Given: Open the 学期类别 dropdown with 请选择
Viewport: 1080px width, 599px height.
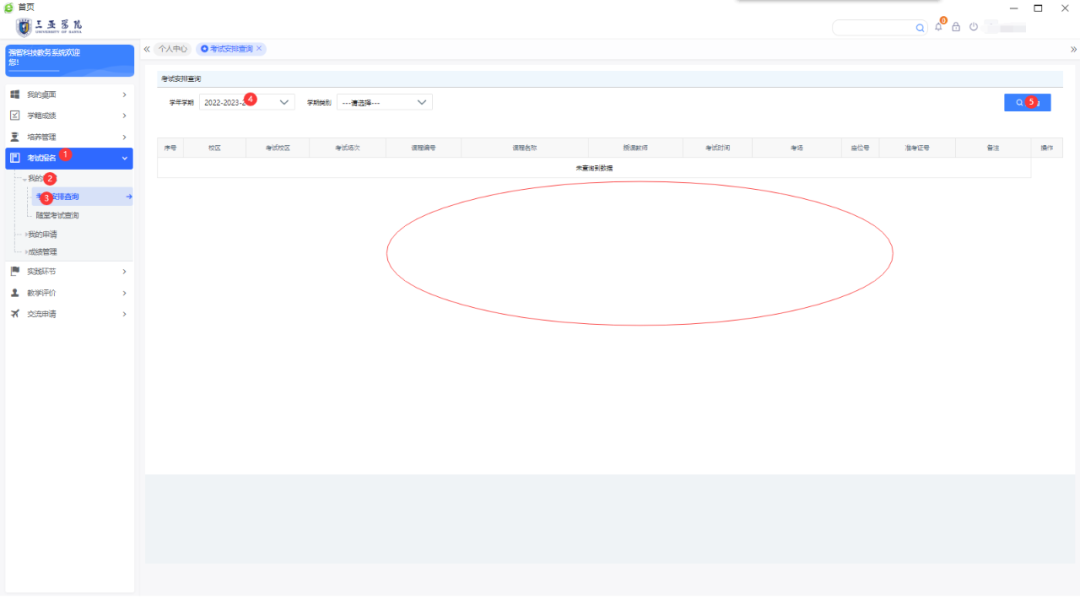Looking at the screenshot, I should [384, 102].
